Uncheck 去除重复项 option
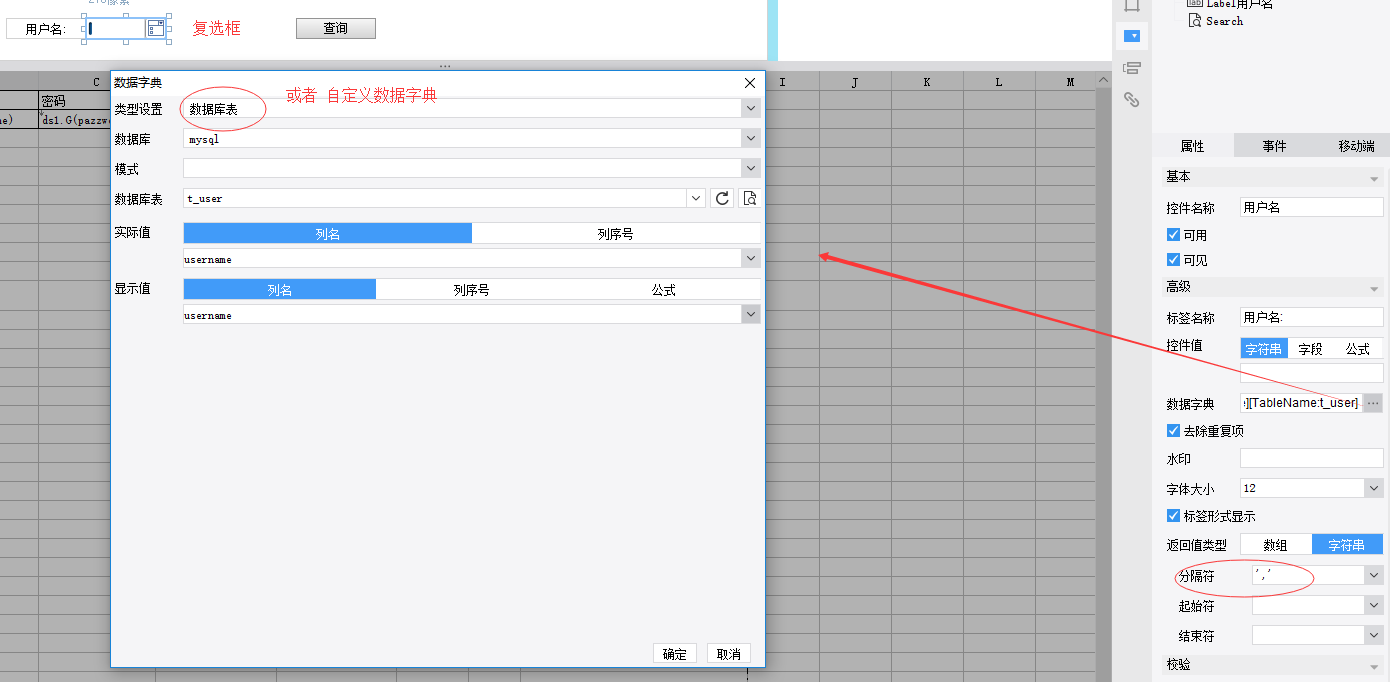1390x682 pixels. [x=1174, y=431]
